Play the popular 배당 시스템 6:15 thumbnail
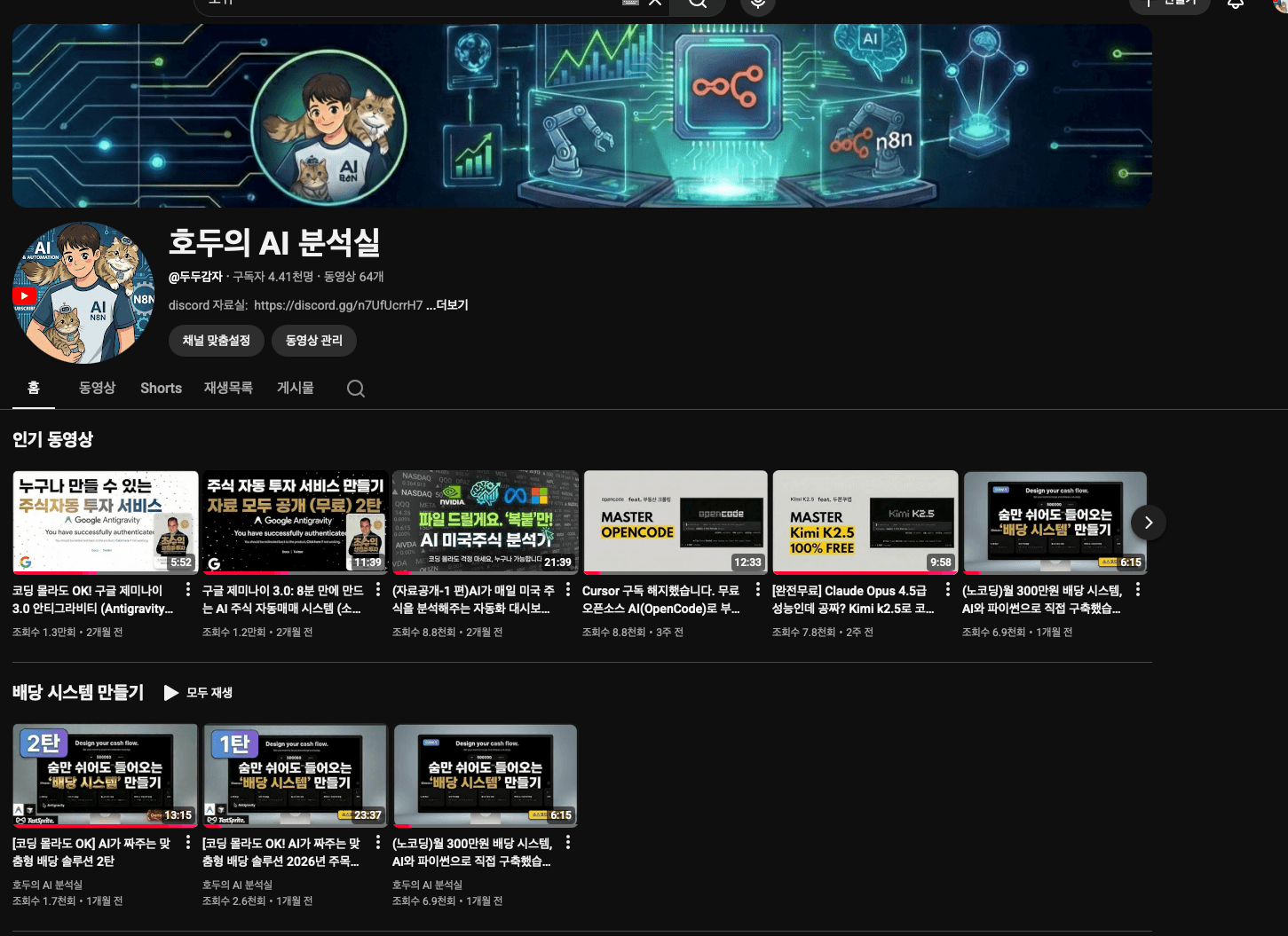 (x=1055, y=523)
